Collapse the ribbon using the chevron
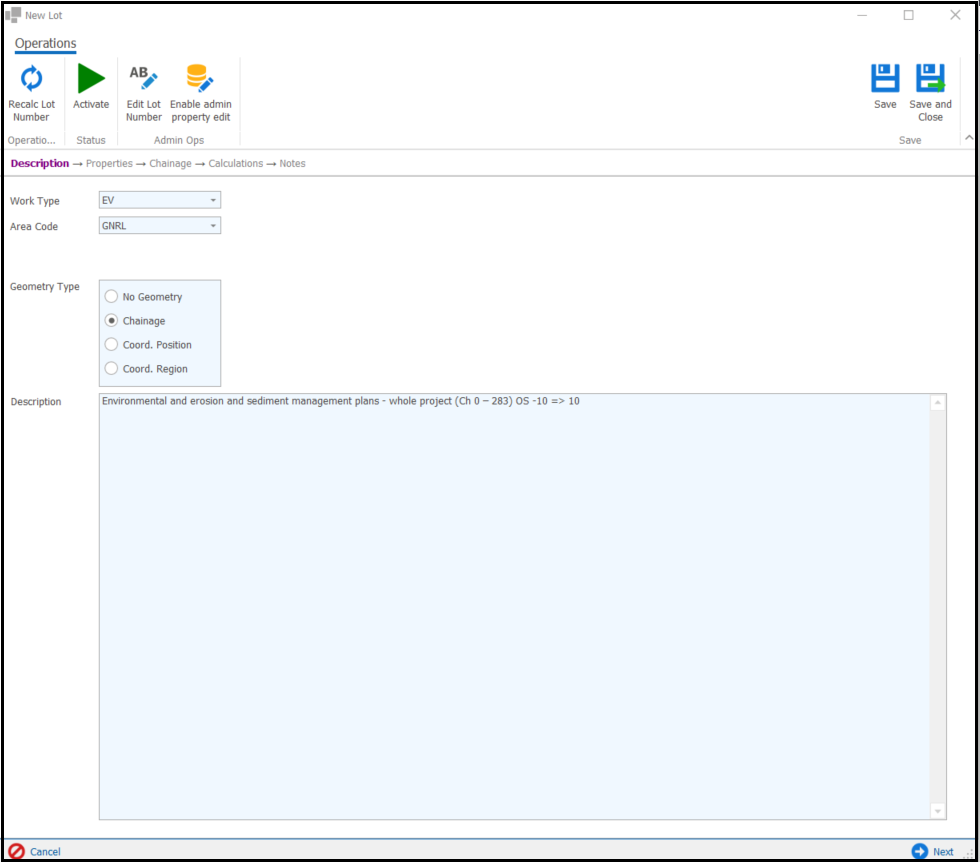Viewport: 980px width, 862px height. (967, 139)
